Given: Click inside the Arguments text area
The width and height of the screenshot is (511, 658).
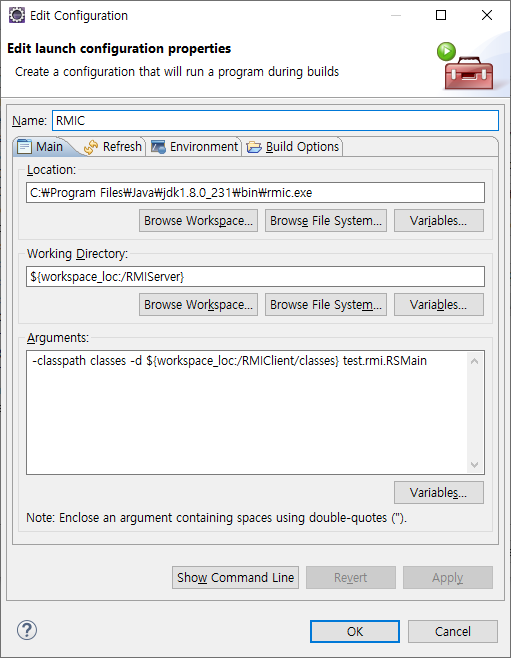Looking at the screenshot, I should (x=255, y=413).
